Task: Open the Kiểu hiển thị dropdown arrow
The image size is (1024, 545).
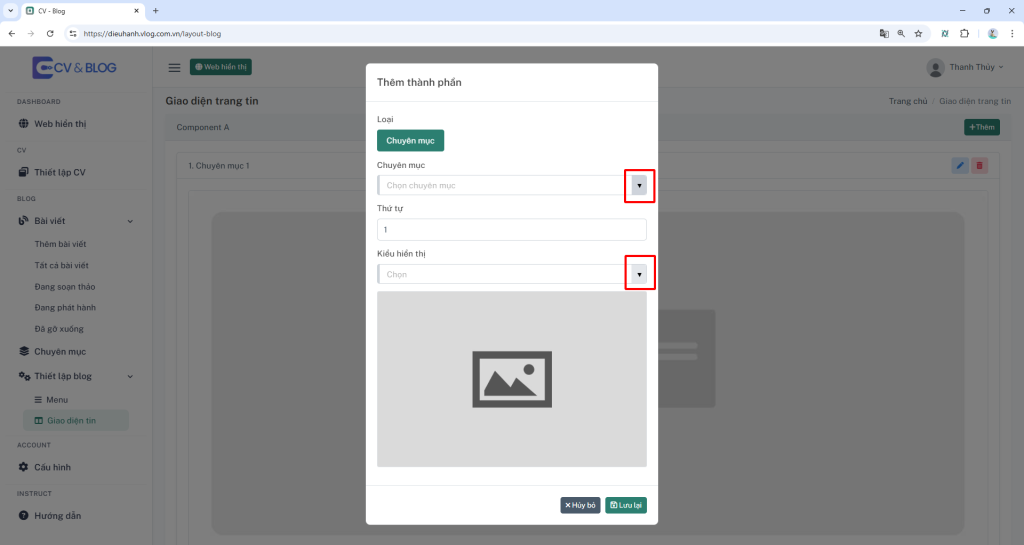Action: click(x=639, y=274)
